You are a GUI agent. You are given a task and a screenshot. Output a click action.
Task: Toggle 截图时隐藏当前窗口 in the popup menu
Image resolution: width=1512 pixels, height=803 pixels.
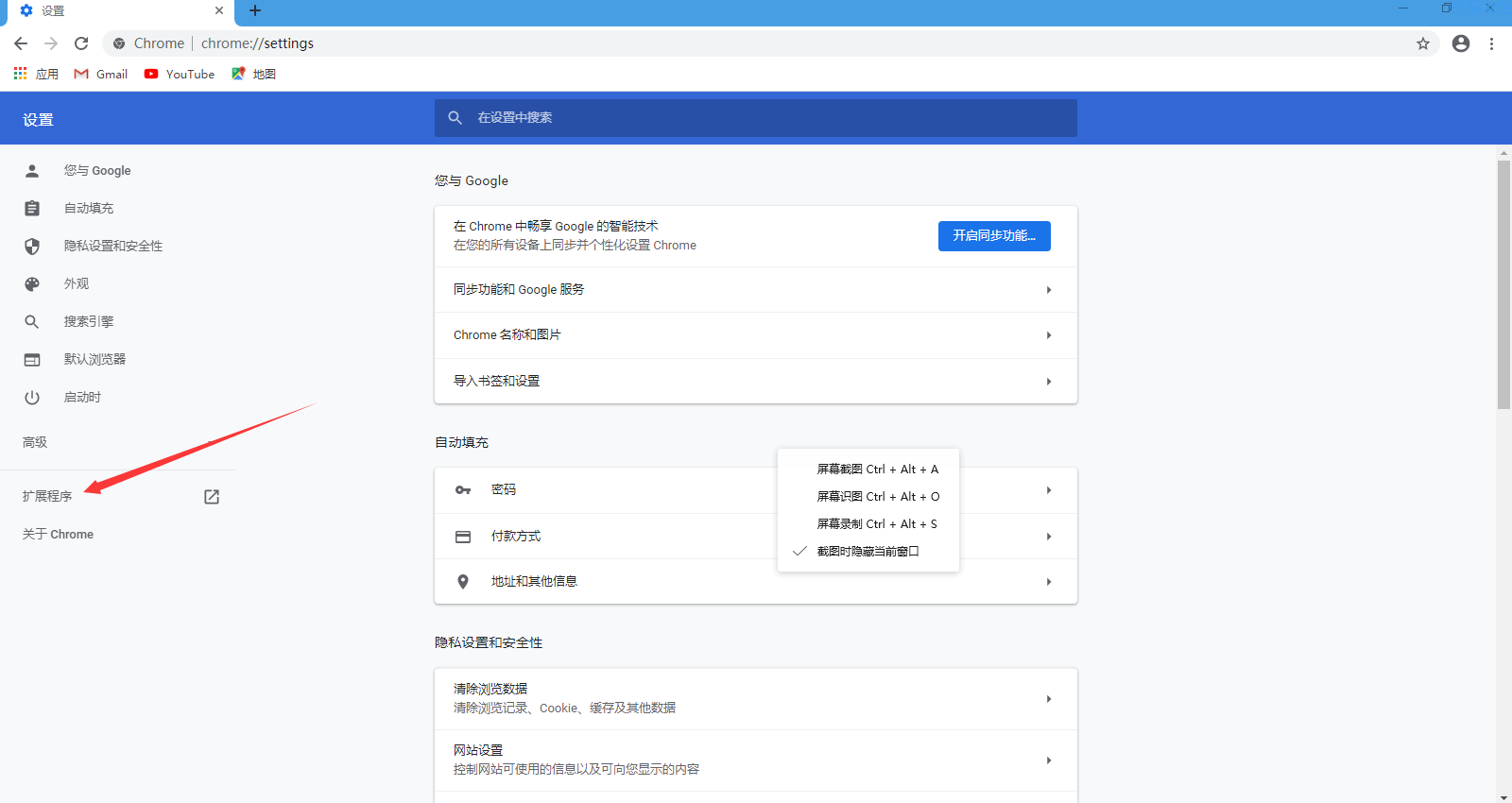tap(868, 552)
